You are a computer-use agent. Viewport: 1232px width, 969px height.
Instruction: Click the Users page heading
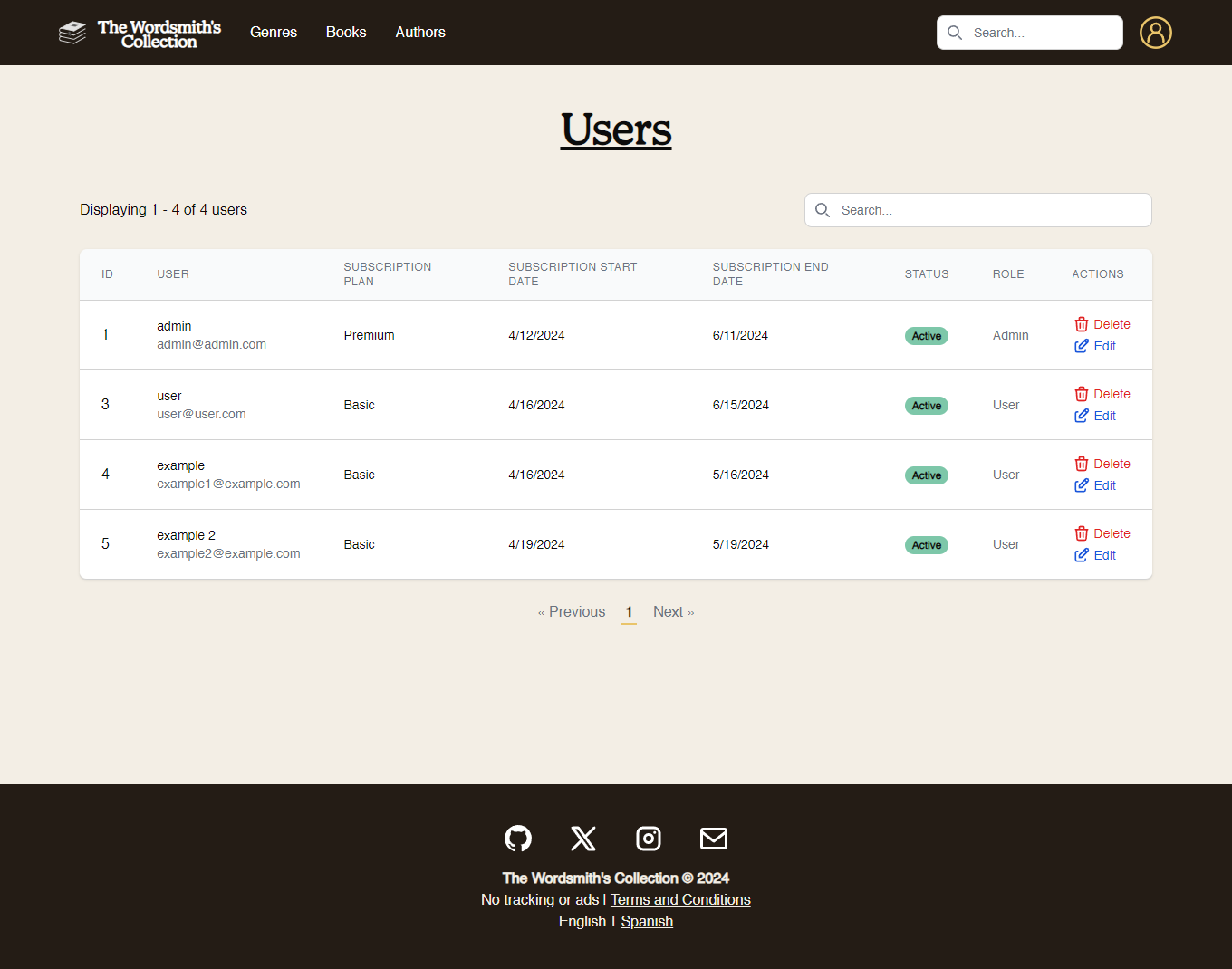point(616,130)
